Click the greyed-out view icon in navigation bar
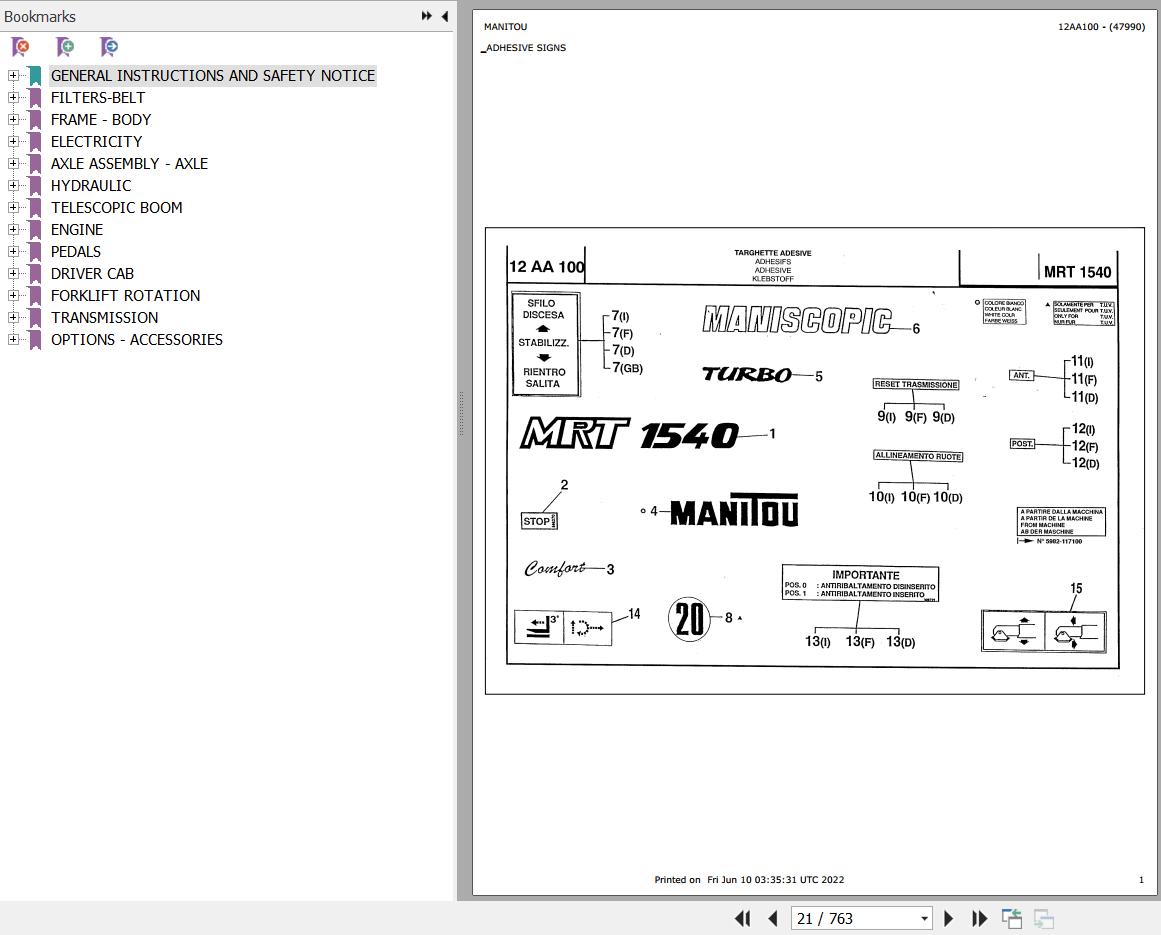Viewport: 1161px width, 935px height. point(1043,919)
